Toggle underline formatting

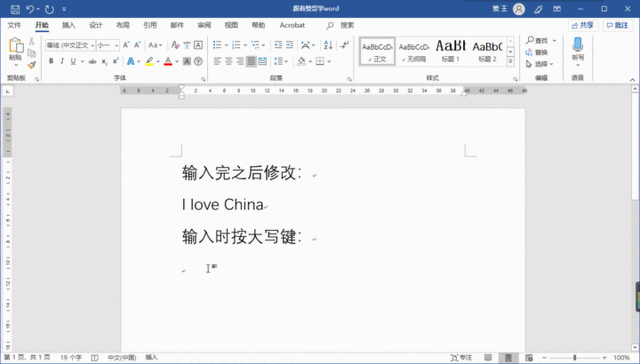tap(73, 61)
